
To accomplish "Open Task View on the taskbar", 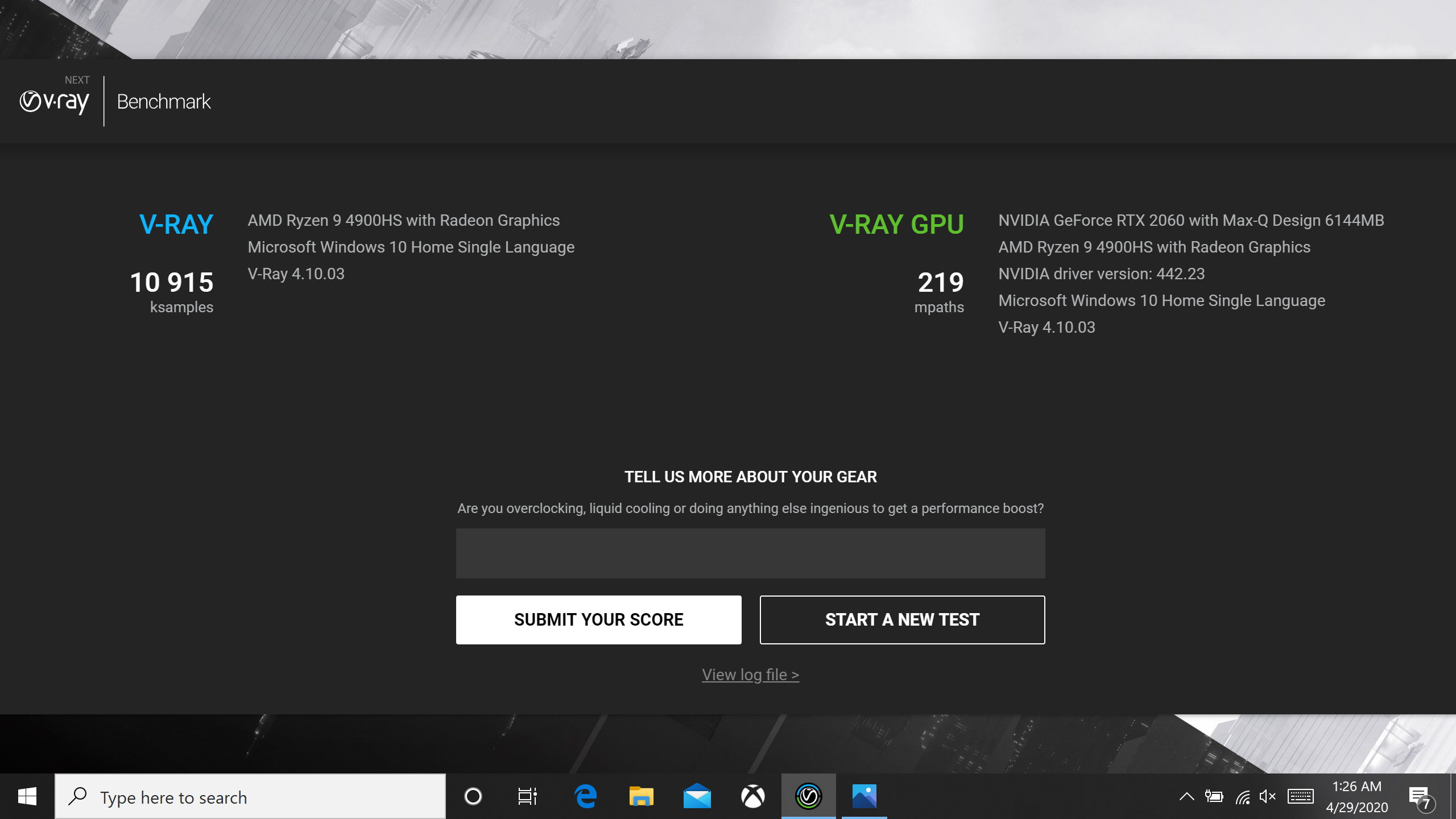I will pyautogui.click(x=527, y=796).
